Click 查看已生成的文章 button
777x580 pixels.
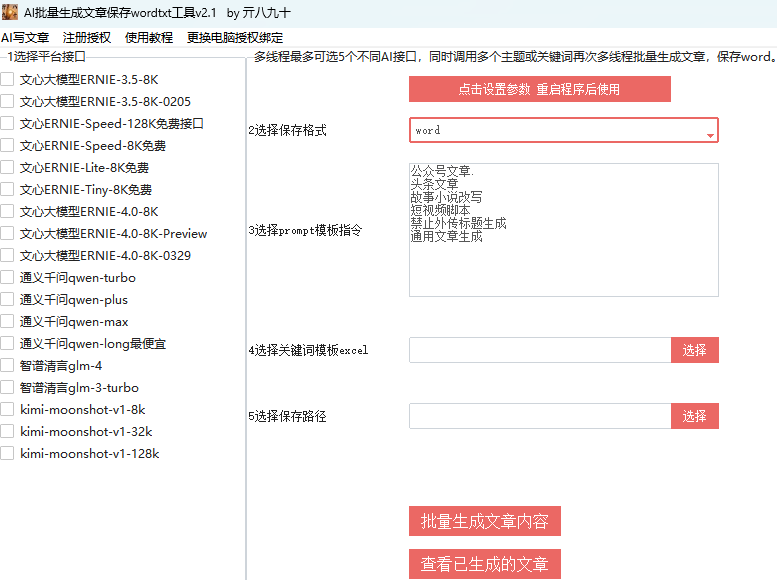tap(484, 564)
